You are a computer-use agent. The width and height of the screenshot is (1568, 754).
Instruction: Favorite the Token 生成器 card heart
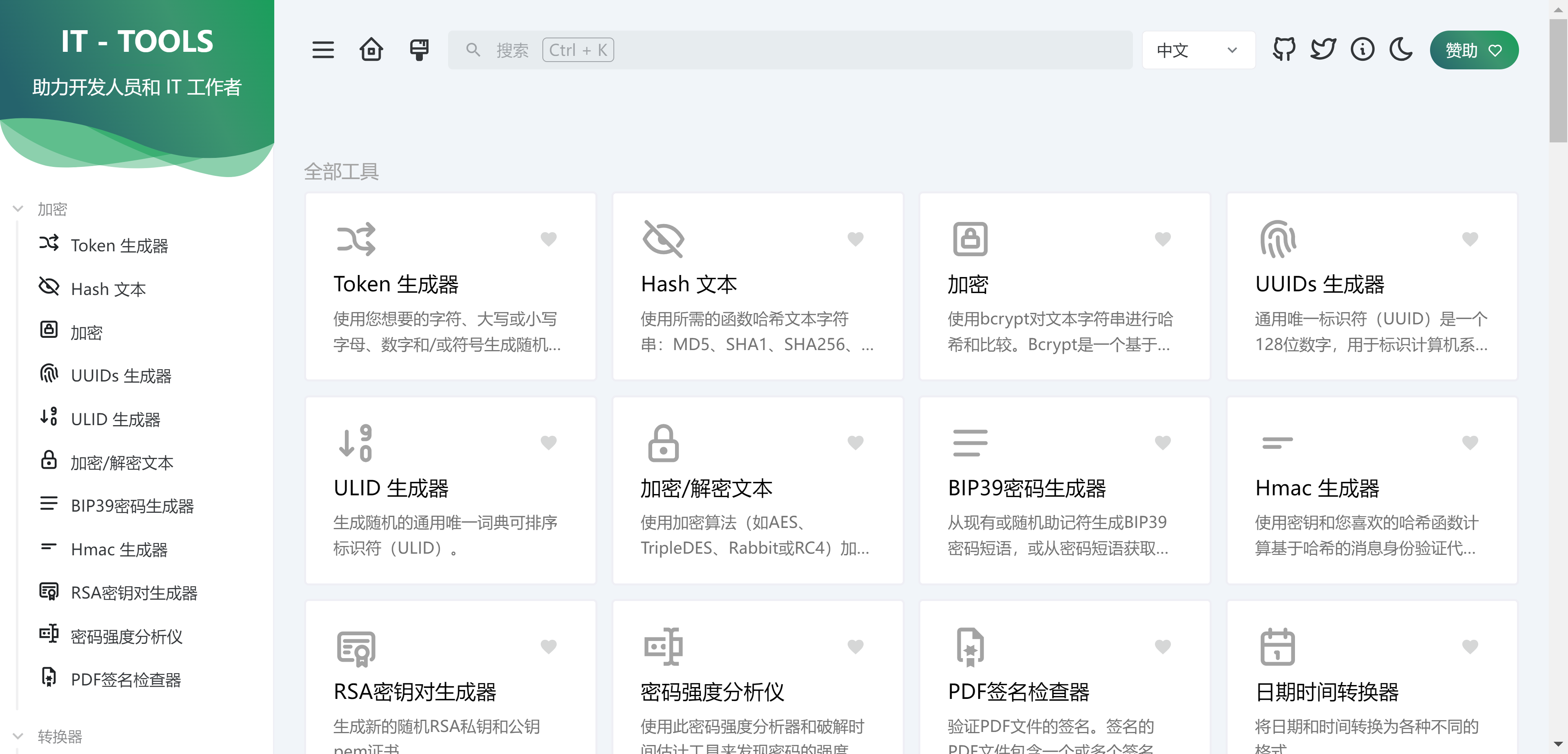coord(548,239)
